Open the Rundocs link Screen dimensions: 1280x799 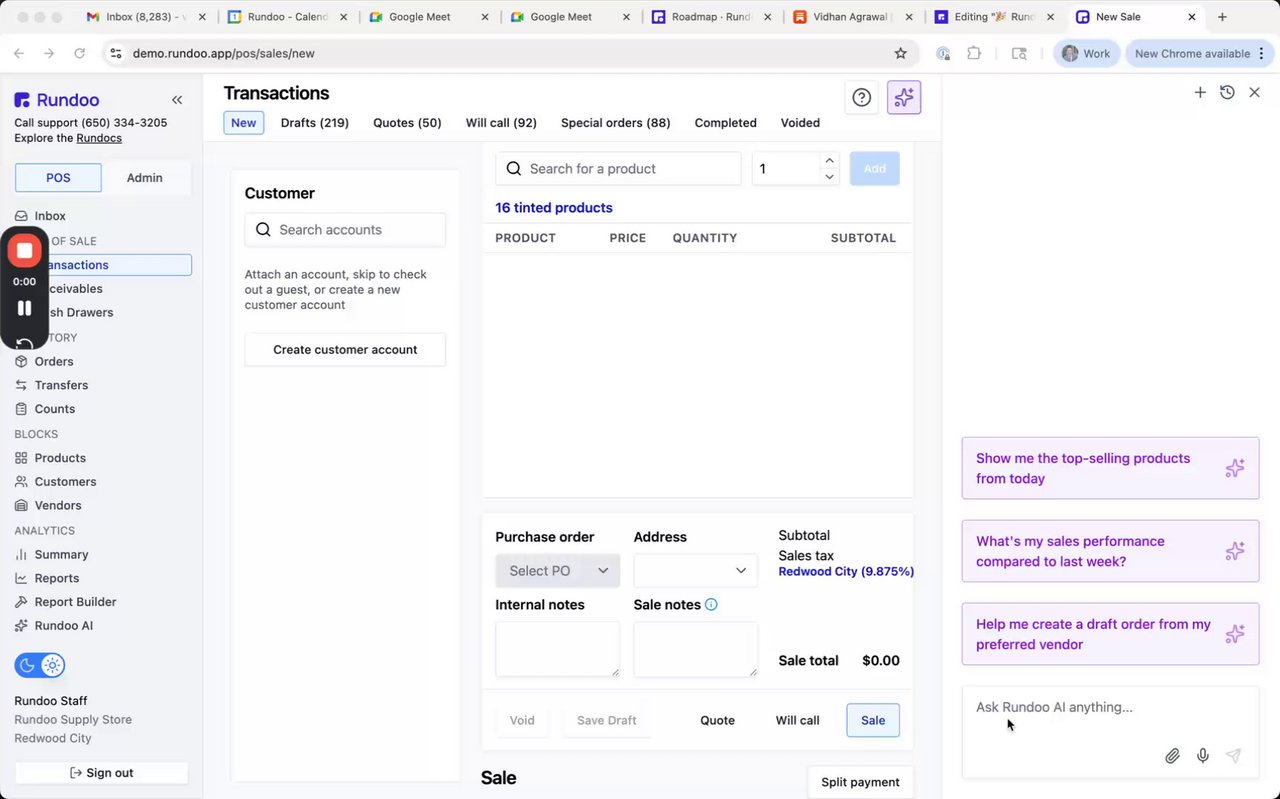99,138
